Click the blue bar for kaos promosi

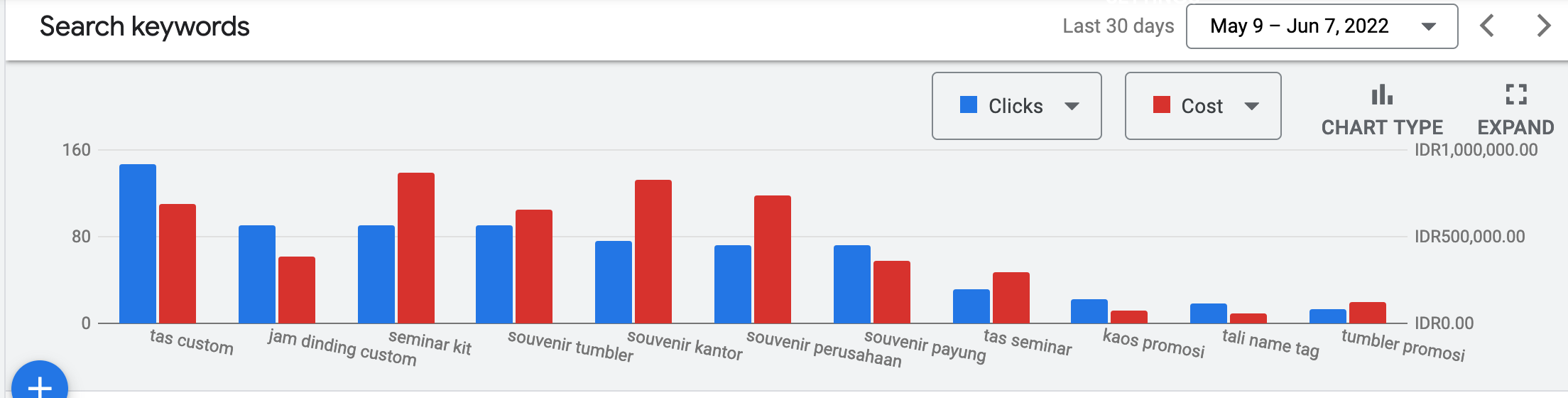1089,311
